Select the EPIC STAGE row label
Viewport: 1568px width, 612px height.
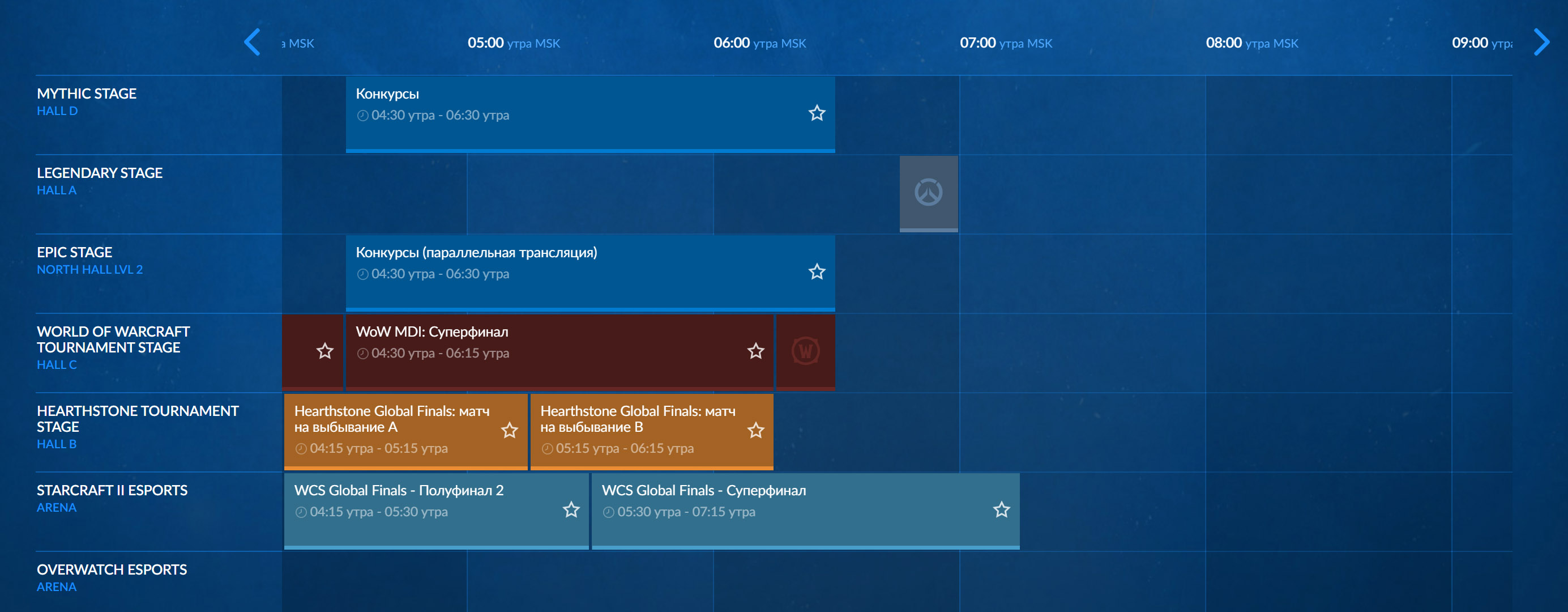[74, 252]
